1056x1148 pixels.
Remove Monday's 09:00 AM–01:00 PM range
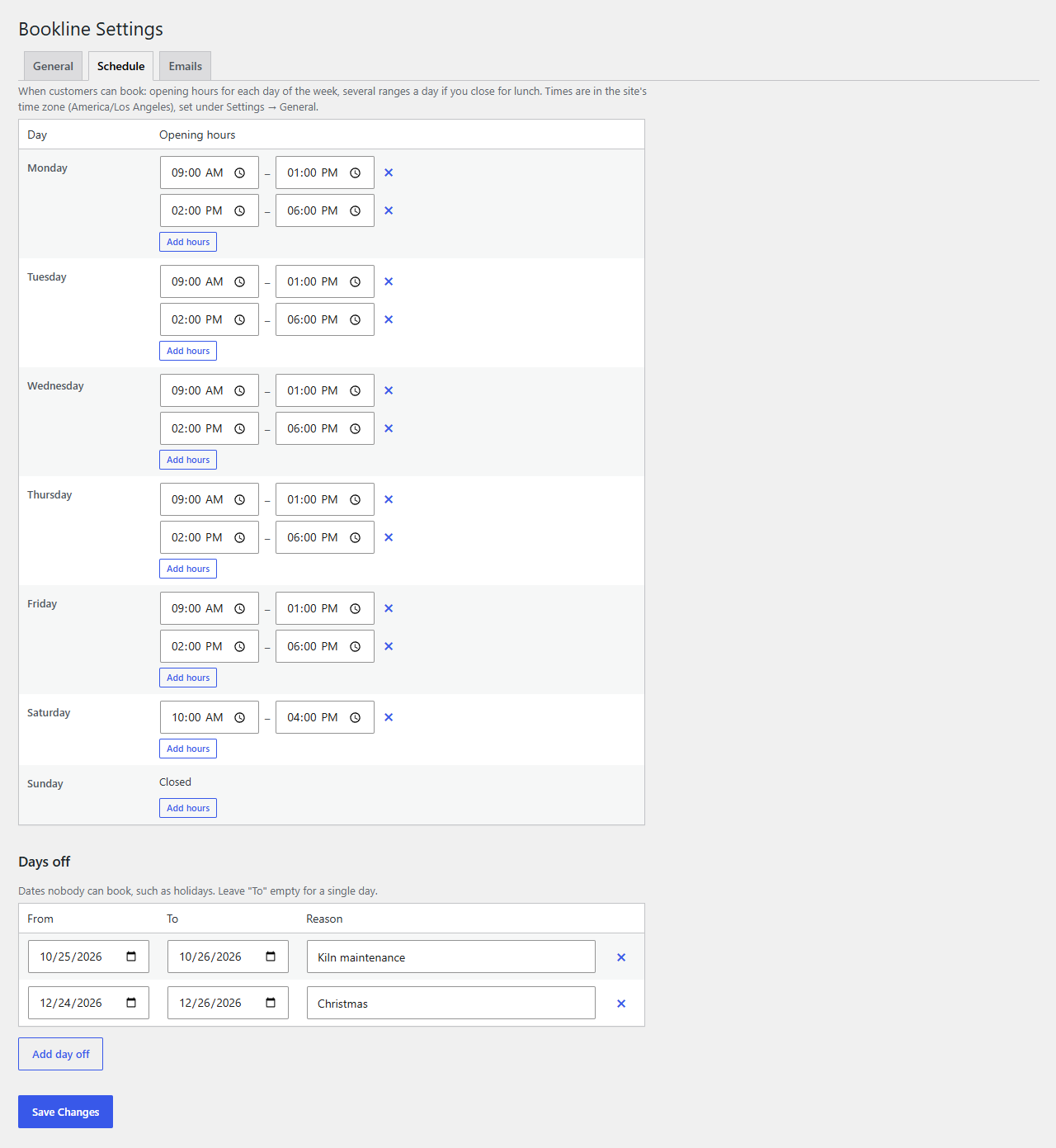pos(389,172)
